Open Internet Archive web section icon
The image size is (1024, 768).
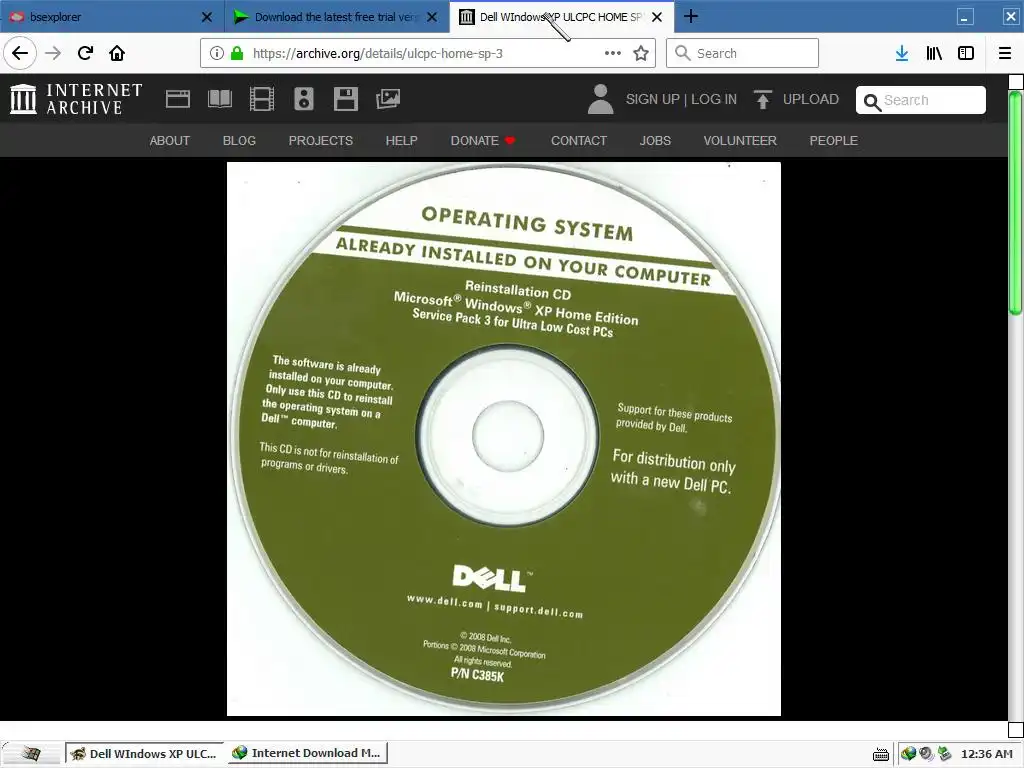pos(178,99)
